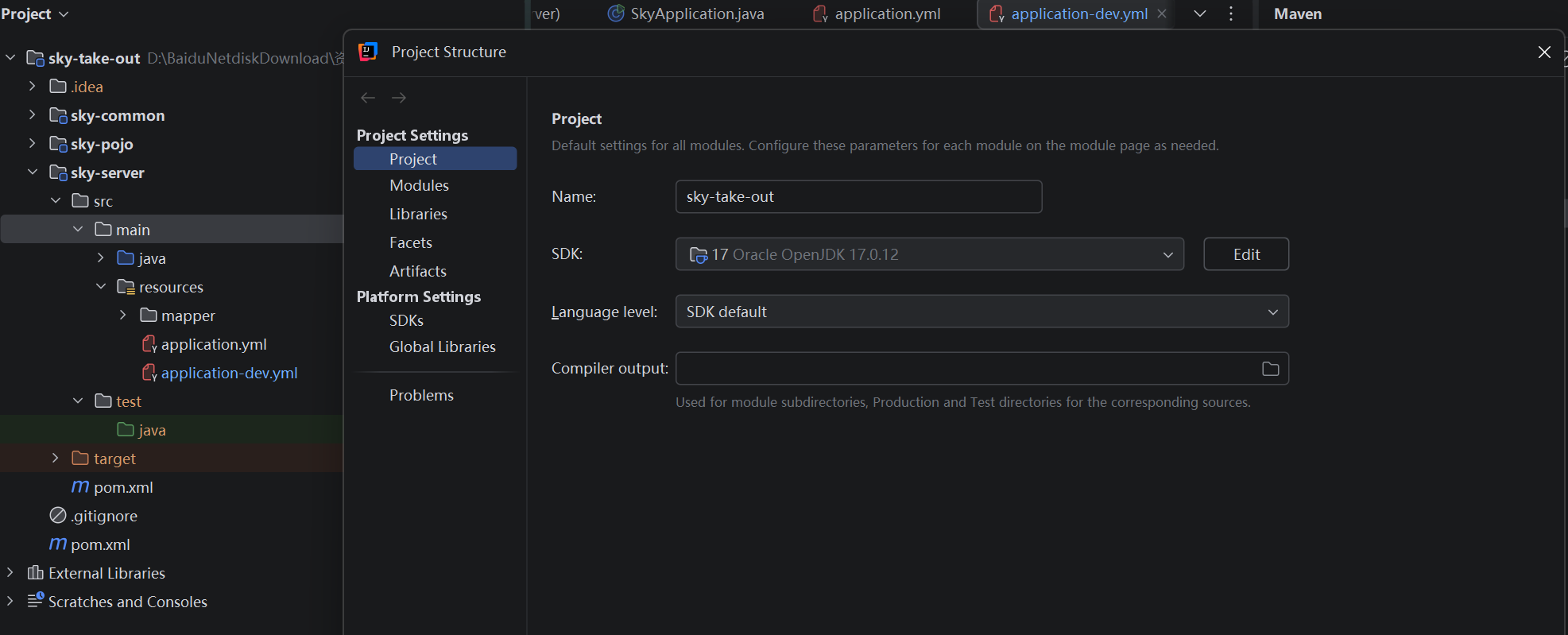The width and height of the screenshot is (1568, 635).
Task: Click the Maven icon of root pom.xml
Action: click(58, 544)
